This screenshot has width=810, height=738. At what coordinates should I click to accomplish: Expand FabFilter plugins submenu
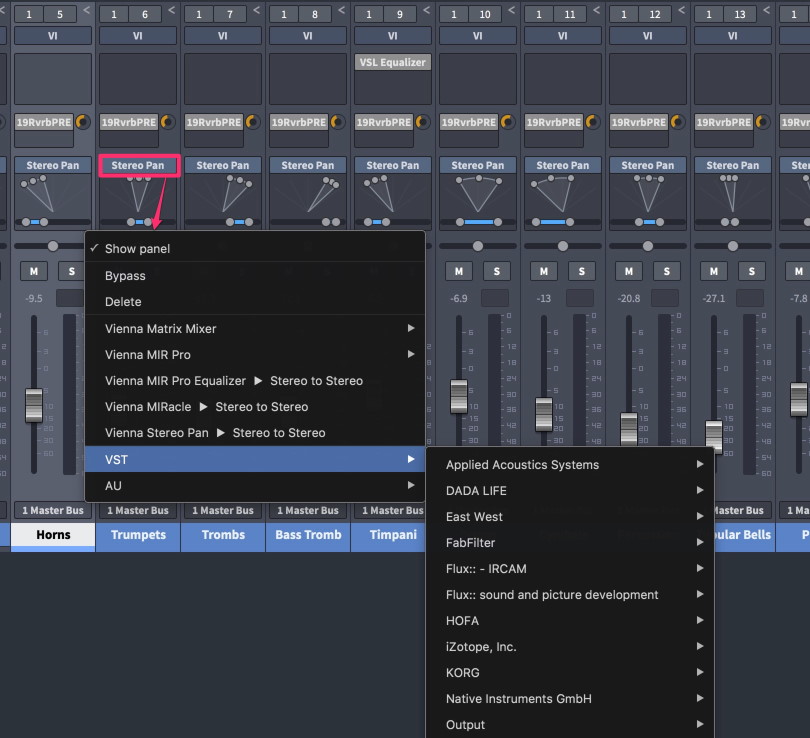[x=570, y=542]
